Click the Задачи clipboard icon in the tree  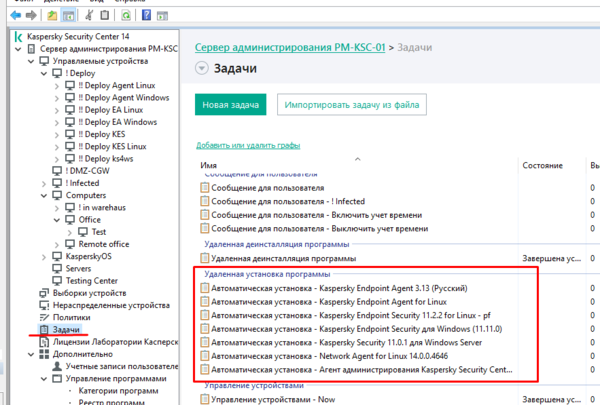coord(44,330)
